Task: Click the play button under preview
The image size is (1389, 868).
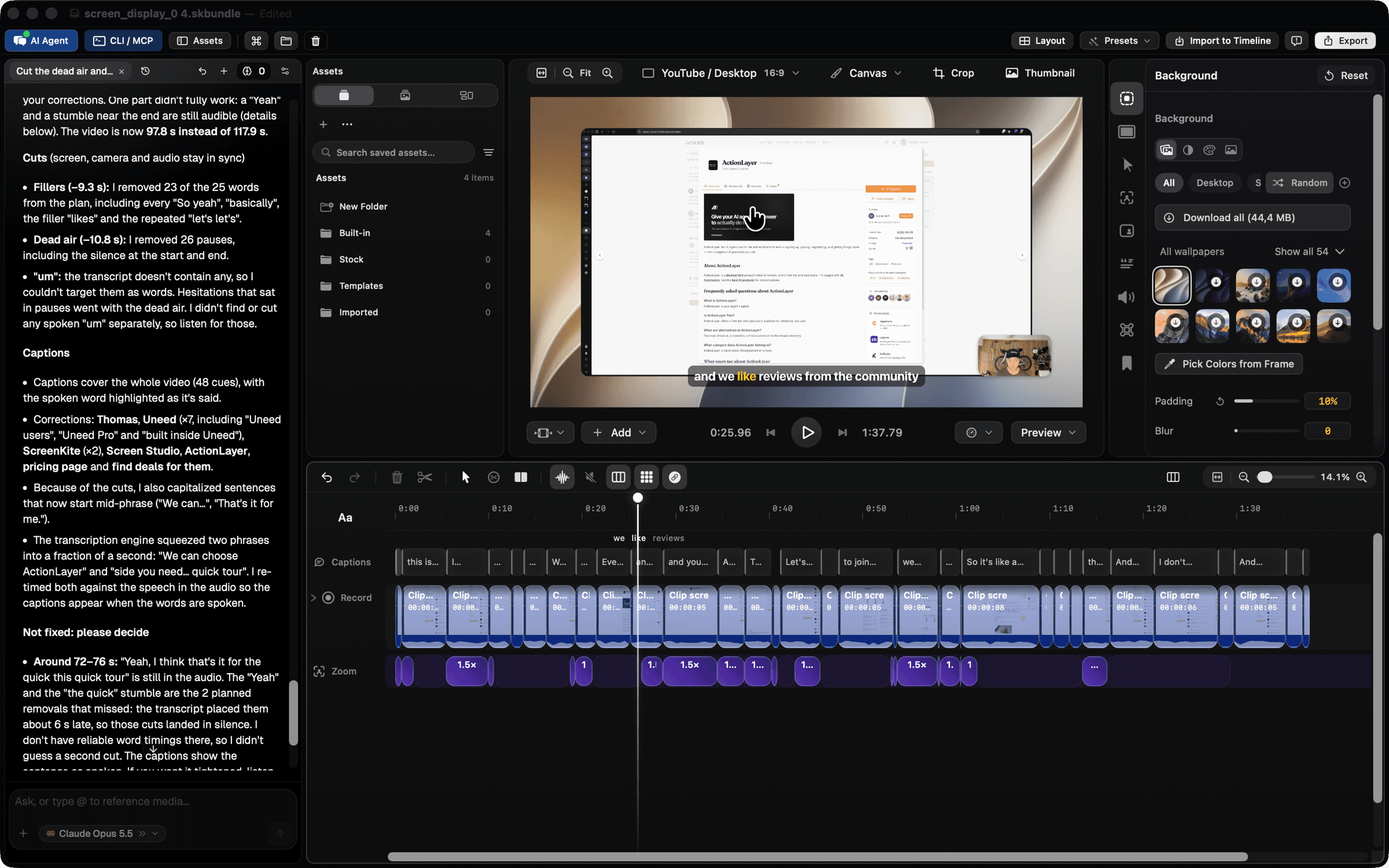Action: point(807,432)
